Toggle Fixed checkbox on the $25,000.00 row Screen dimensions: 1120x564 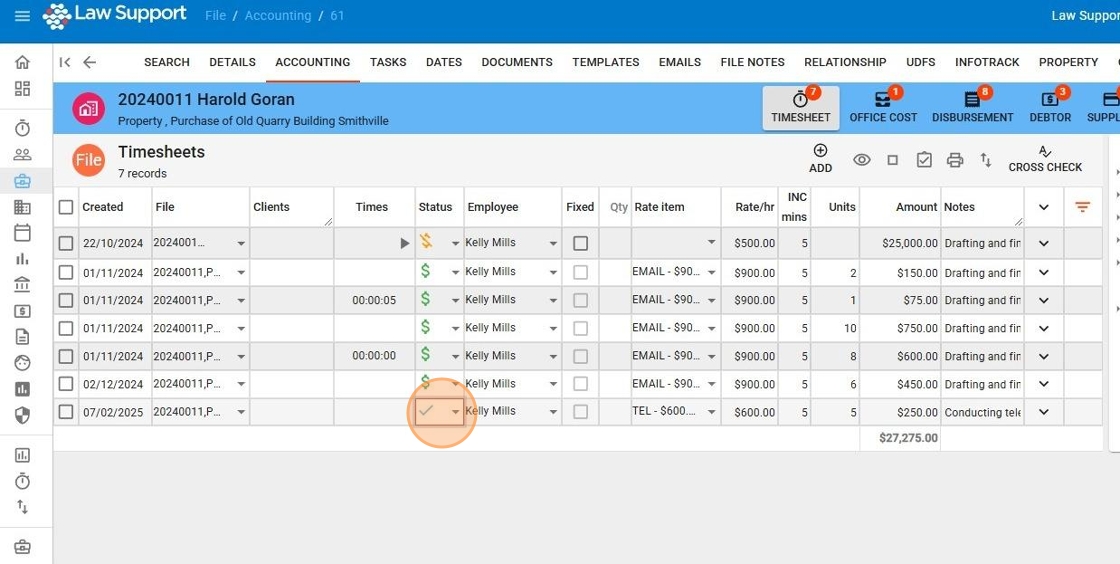[581, 243]
